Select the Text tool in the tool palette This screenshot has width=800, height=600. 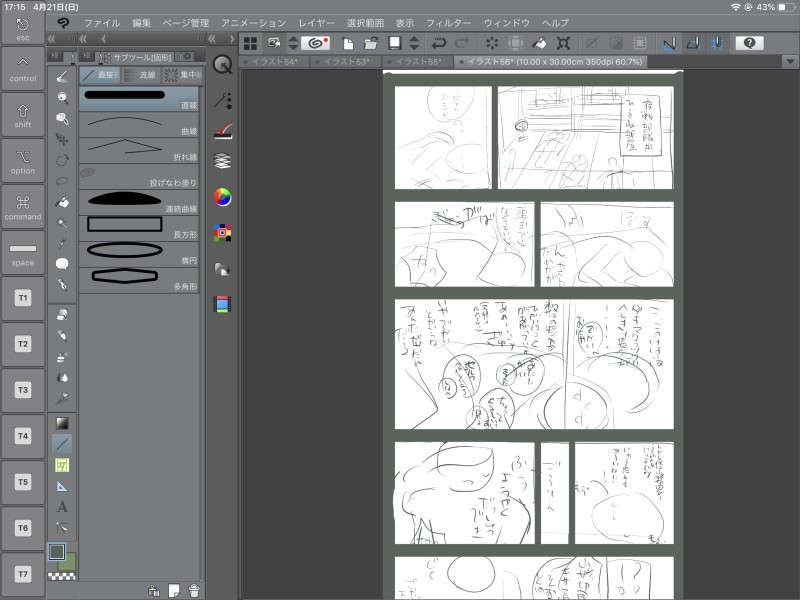coord(62,507)
